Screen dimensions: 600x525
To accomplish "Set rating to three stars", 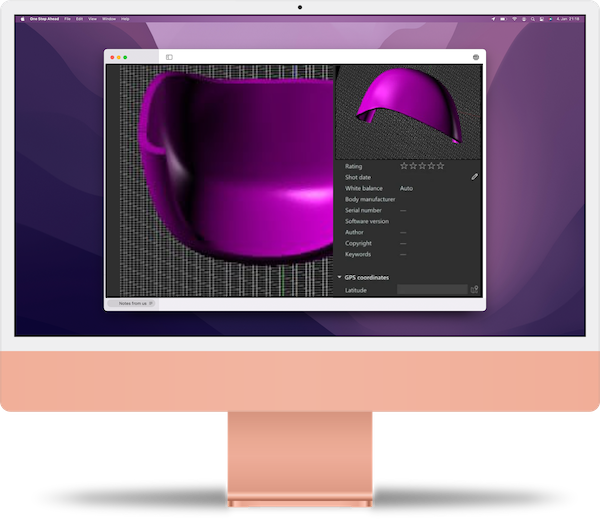I will pos(422,166).
